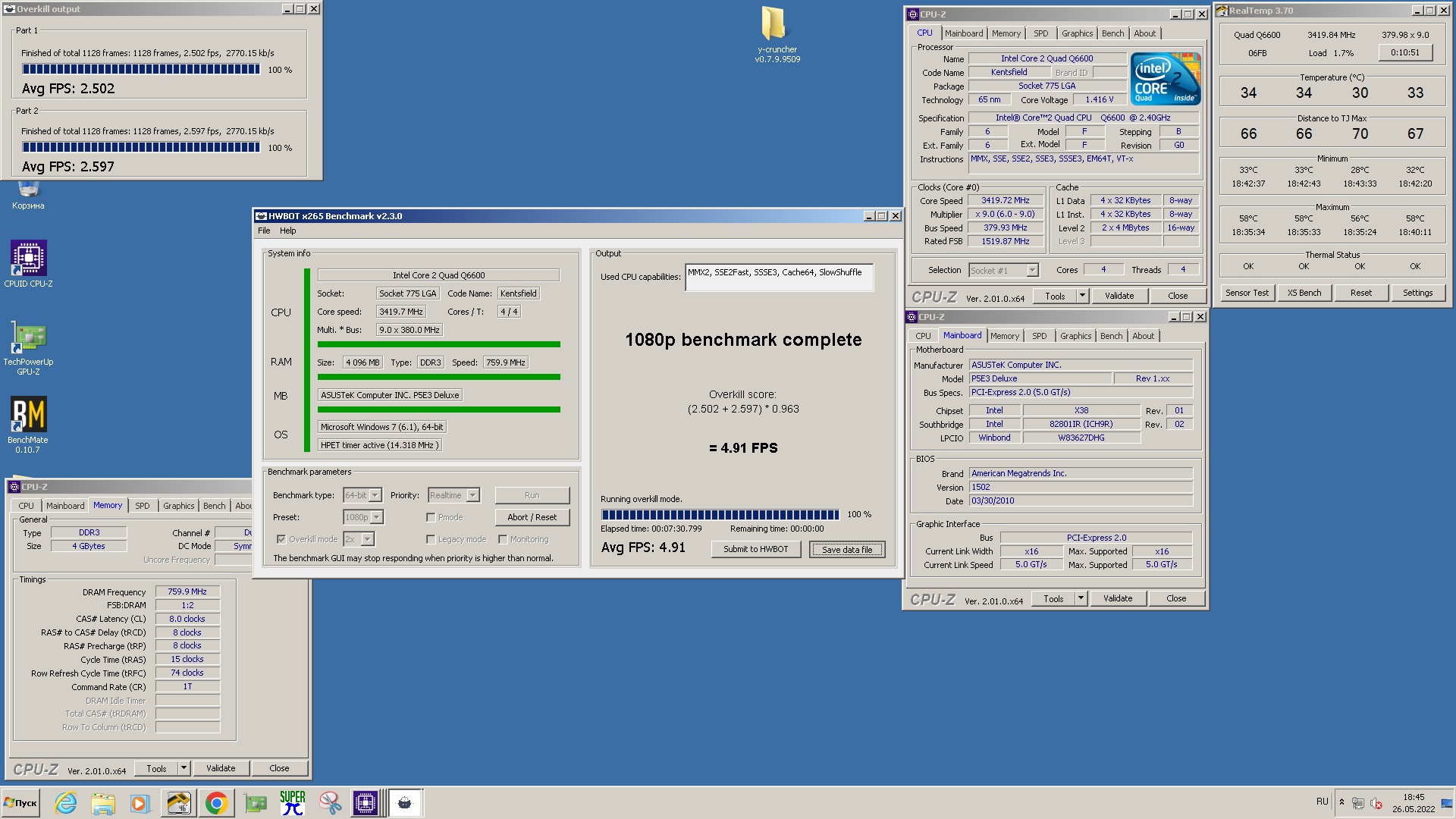Viewport: 1456px width, 819px height.
Task: Open the Socket #1 selection dropdown in CPU-Z
Action: (1032, 271)
